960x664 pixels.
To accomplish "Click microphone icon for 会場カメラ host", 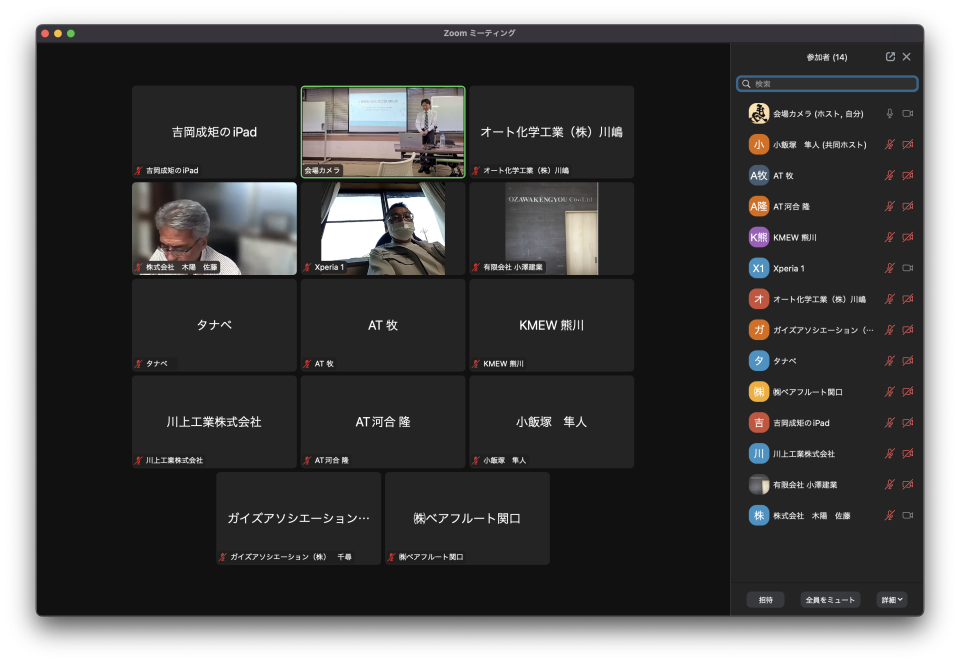I will (x=889, y=114).
